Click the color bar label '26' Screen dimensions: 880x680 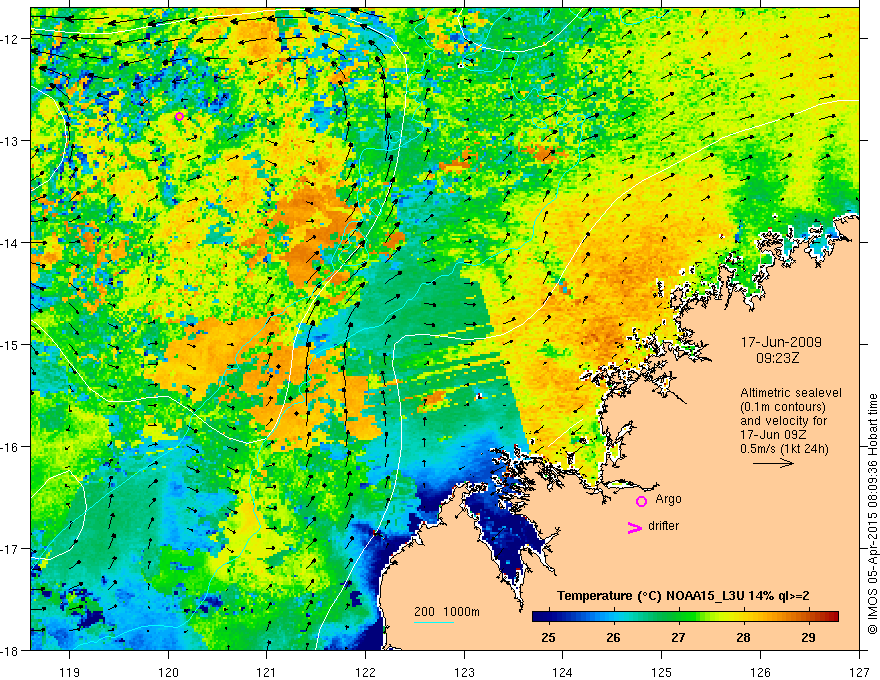(x=613, y=637)
